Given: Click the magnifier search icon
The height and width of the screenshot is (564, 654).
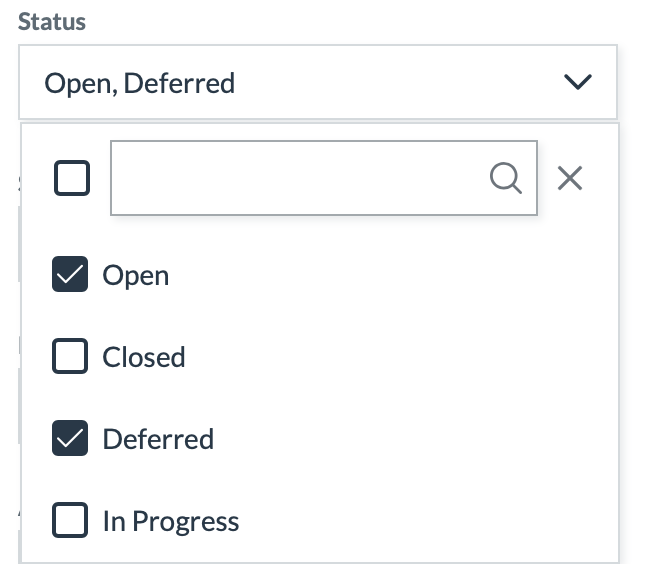Looking at the screenshot, I should tap(506, 178).
